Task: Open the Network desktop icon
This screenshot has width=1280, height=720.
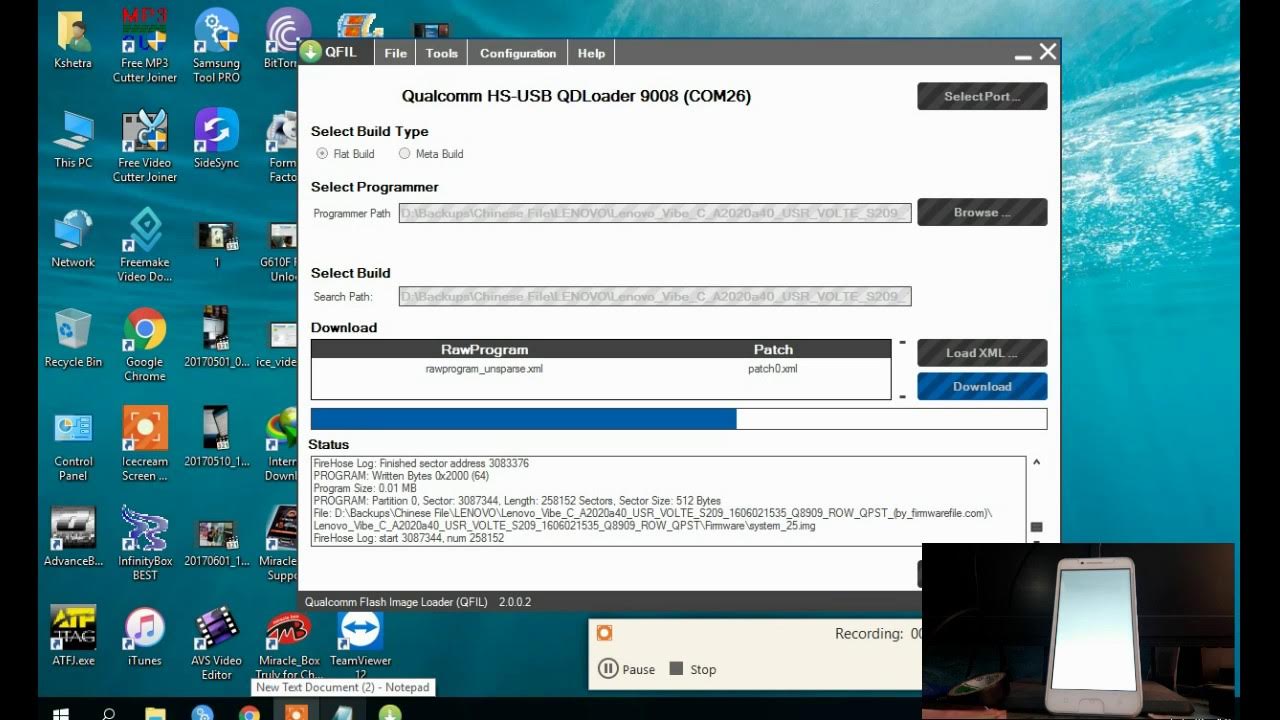Action: (73, 240)
